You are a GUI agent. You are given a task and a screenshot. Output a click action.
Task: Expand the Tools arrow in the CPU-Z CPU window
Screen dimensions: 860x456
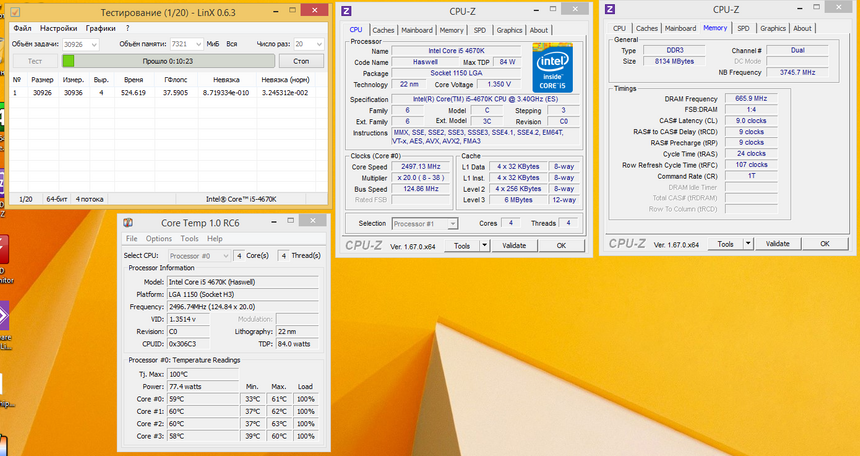point(484,245)
